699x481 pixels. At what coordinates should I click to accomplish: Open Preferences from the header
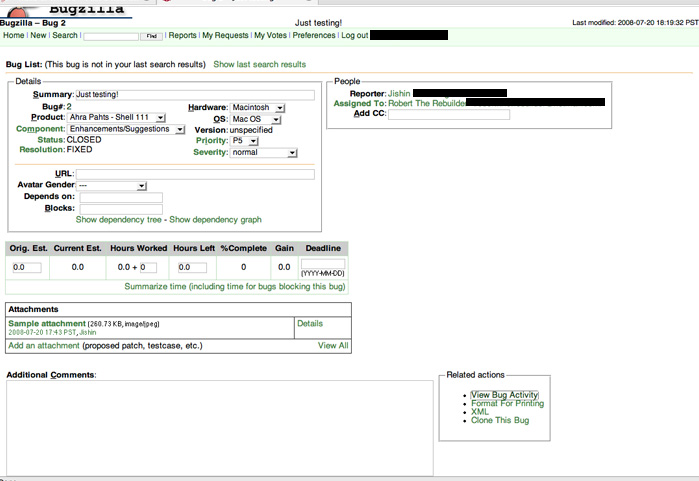(x=314, y=35)
